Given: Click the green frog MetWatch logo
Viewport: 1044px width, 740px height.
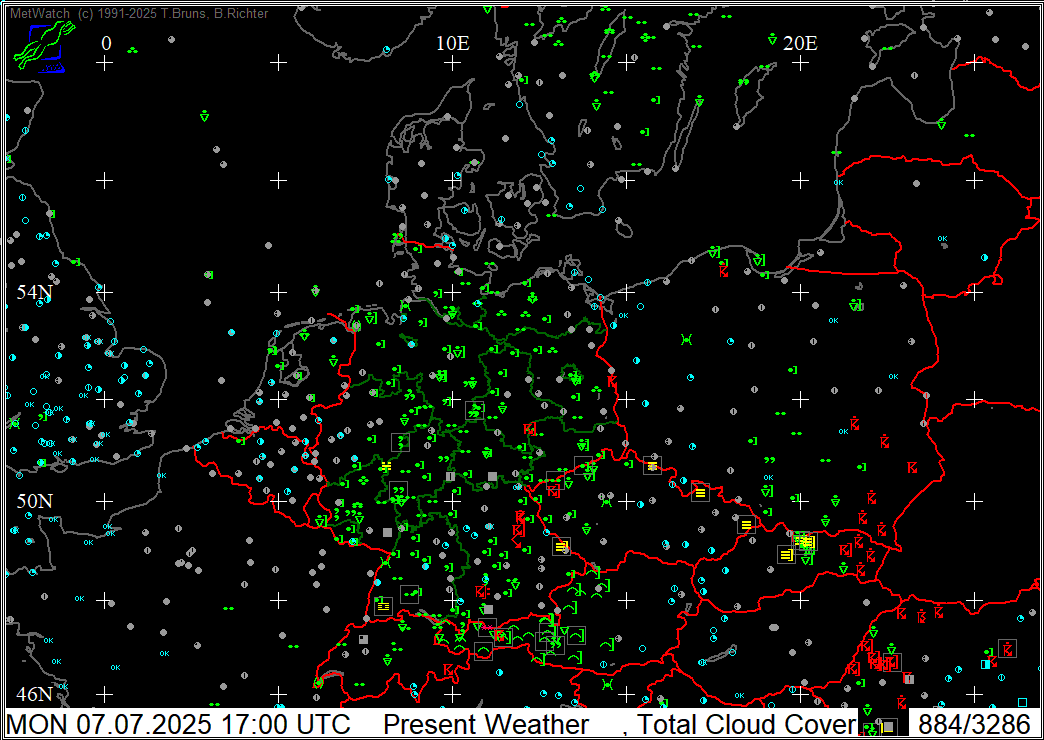Looking at the screenshot, I should click(x=43, y=45).
